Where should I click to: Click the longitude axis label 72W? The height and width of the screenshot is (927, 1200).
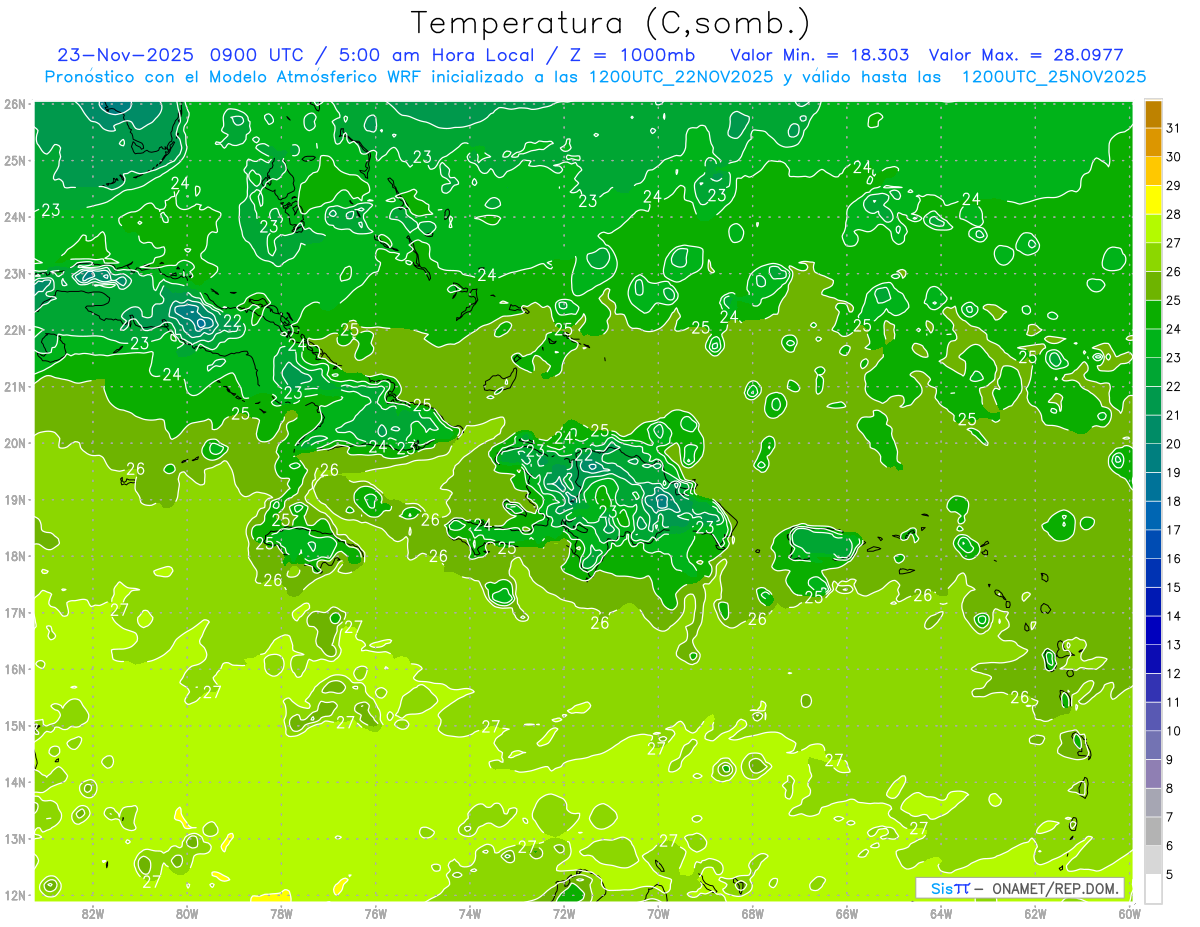tap(564, 913)
